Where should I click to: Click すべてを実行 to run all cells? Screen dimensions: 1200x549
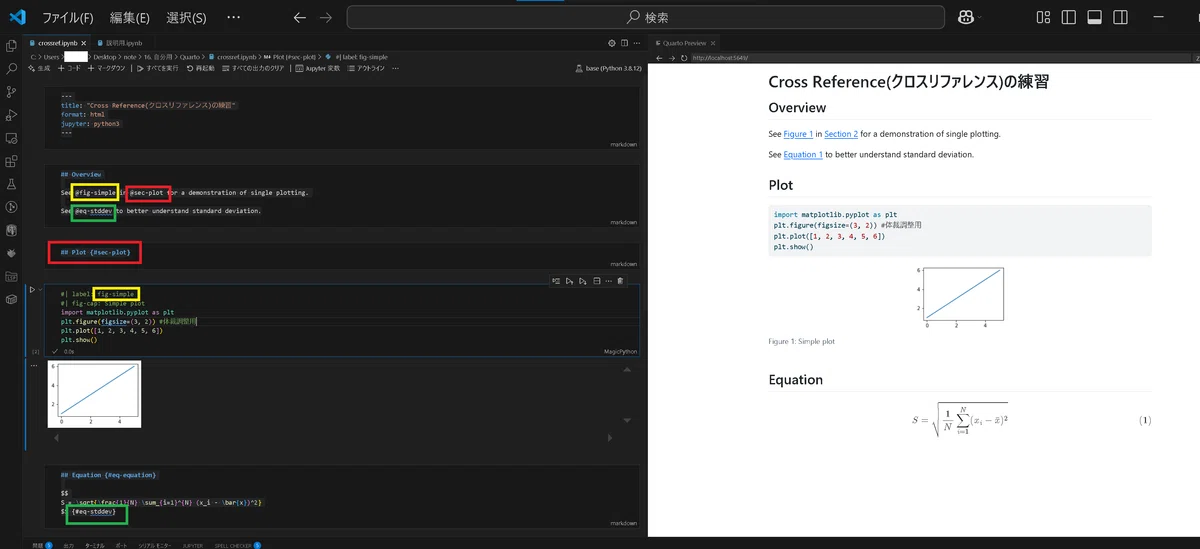(x=158, y=68)
